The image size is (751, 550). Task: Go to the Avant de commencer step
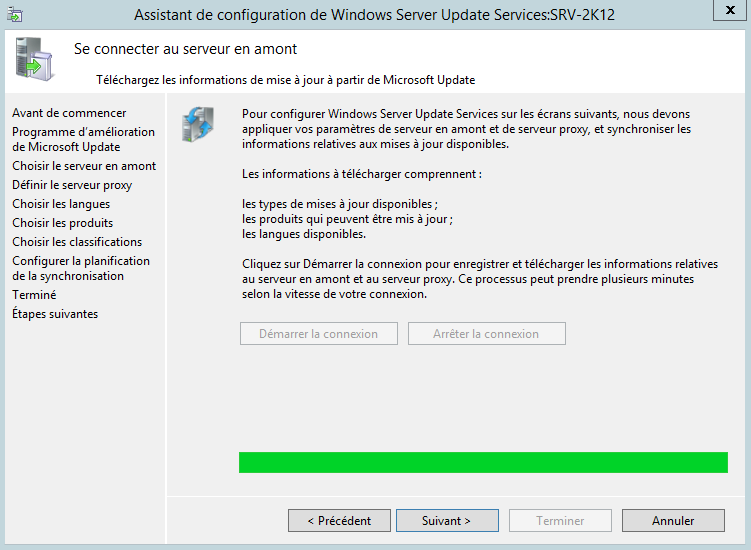[x=69, y=113]
